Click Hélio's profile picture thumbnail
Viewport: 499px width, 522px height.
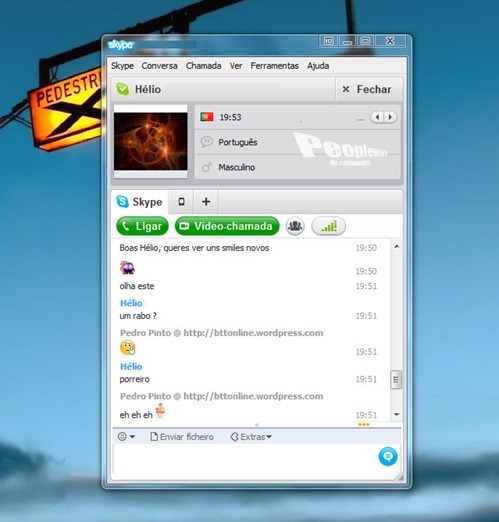(150, 141)
